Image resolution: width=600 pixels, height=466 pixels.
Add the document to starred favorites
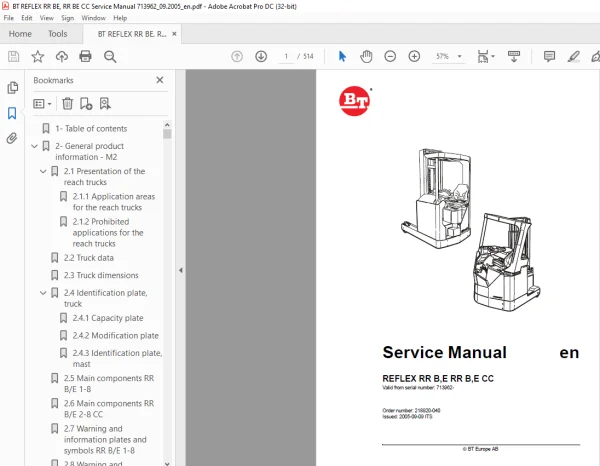point(38,57)
